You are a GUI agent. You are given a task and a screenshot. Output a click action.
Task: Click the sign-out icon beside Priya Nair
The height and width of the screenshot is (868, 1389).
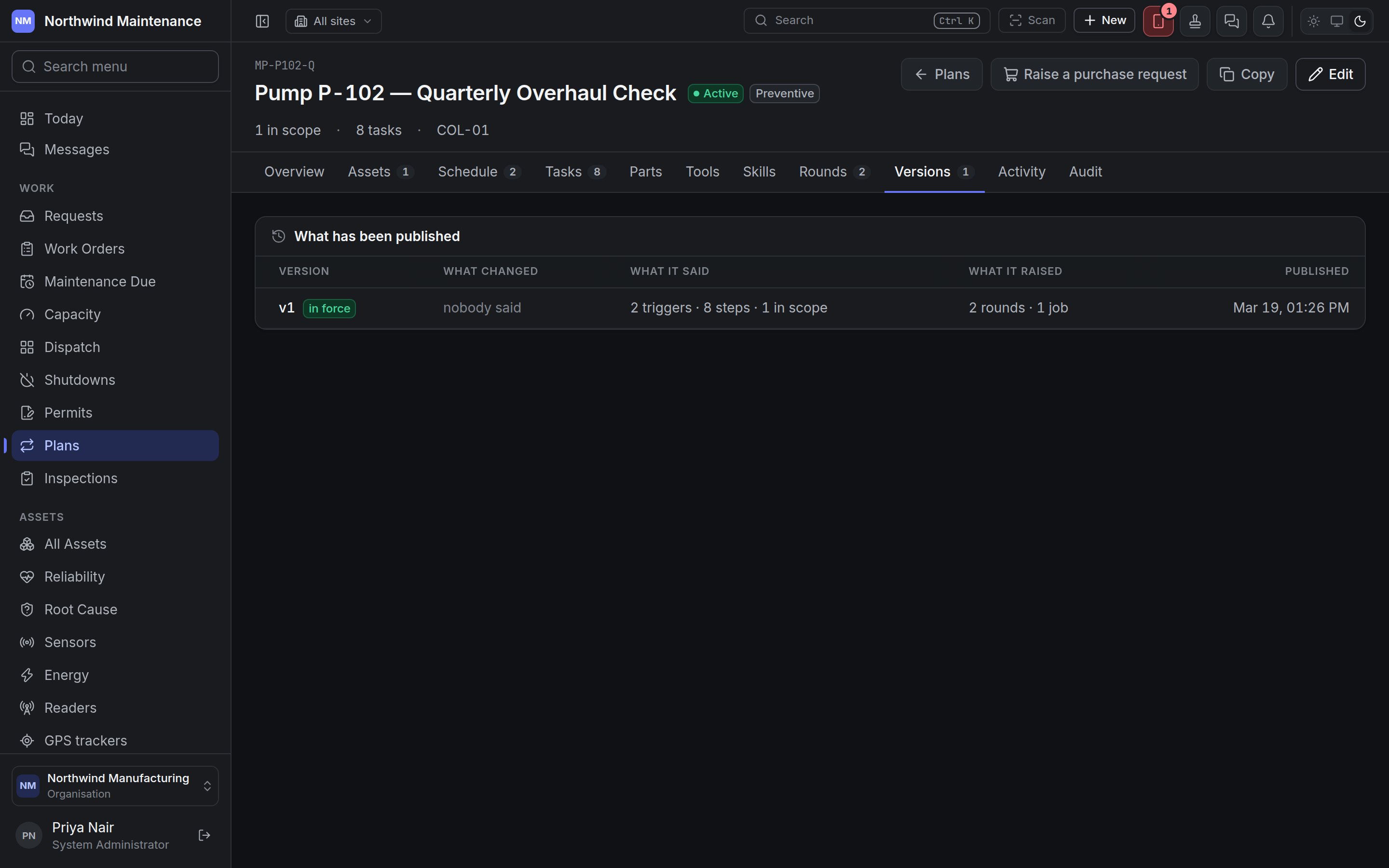pos(204,835)
